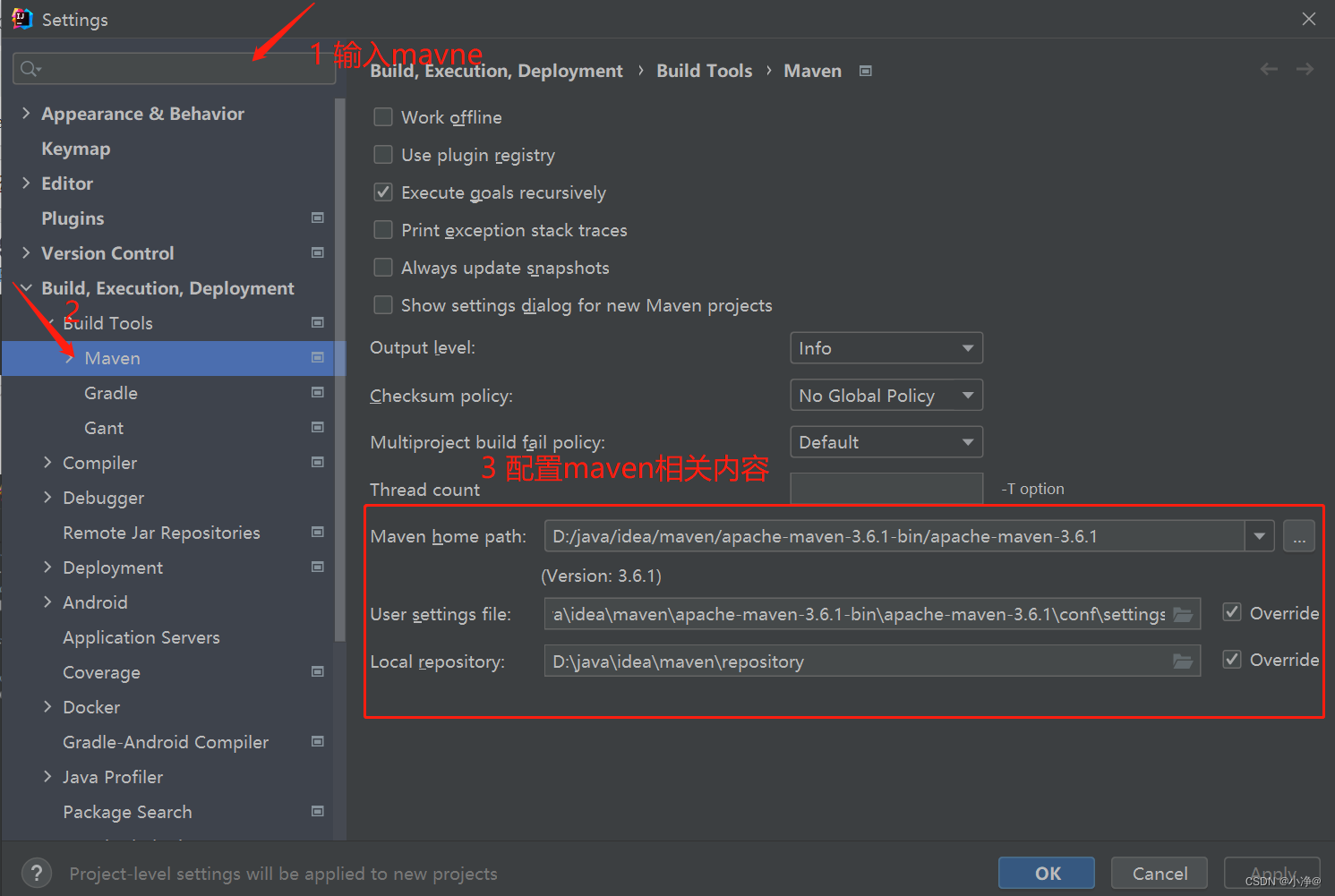Go back using the left arrow icon
This screenshot has width=1335, height=896.
tap(1269, 69)
